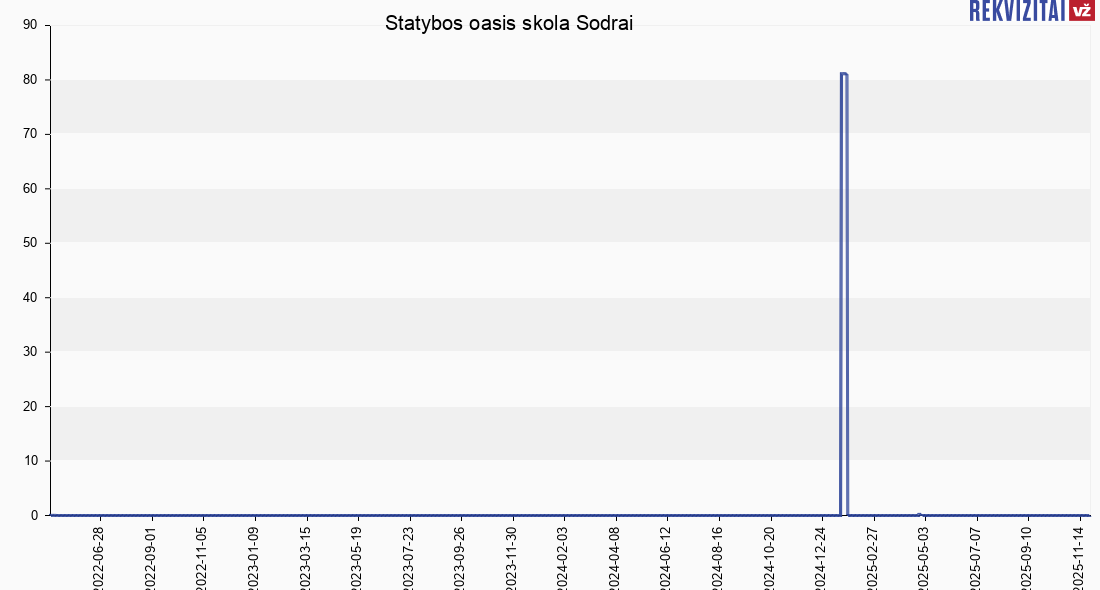Click the 50 y-axis label
The image size is (1100, 590).
click(x=29, y=243)
